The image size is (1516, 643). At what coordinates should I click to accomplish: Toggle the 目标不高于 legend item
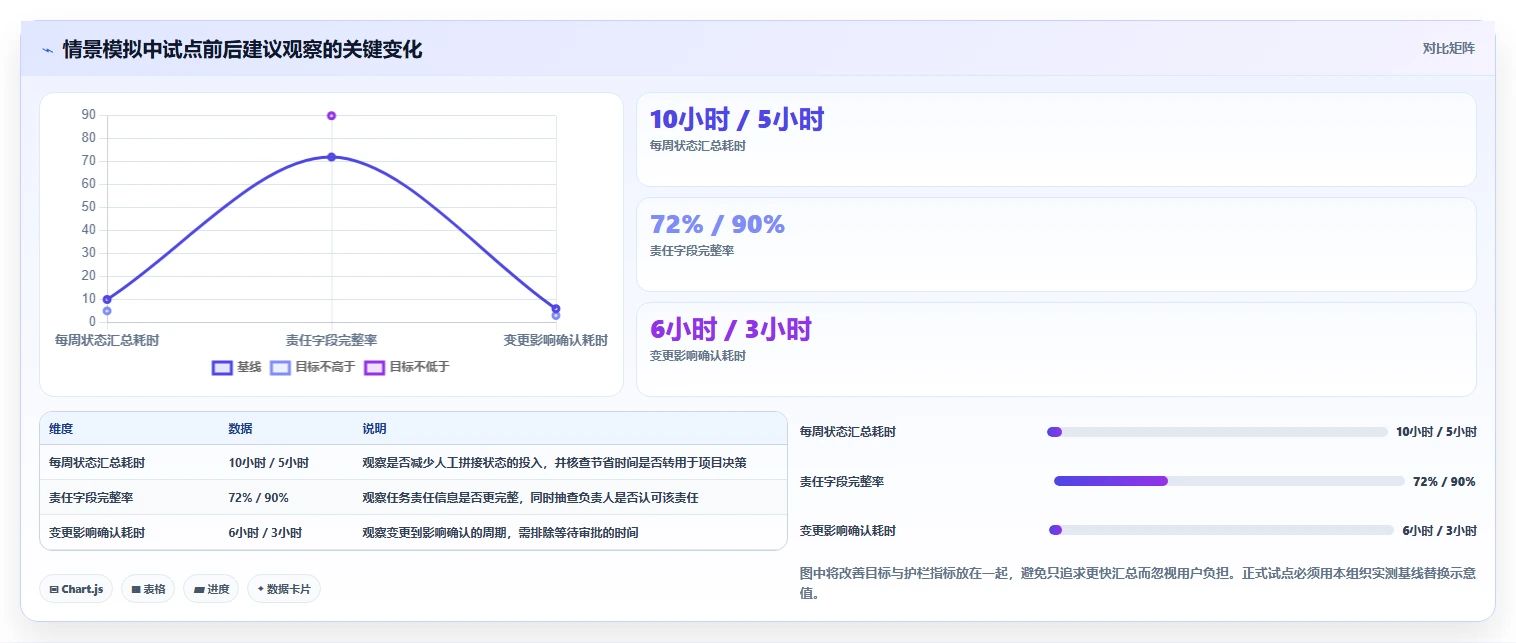313,367
